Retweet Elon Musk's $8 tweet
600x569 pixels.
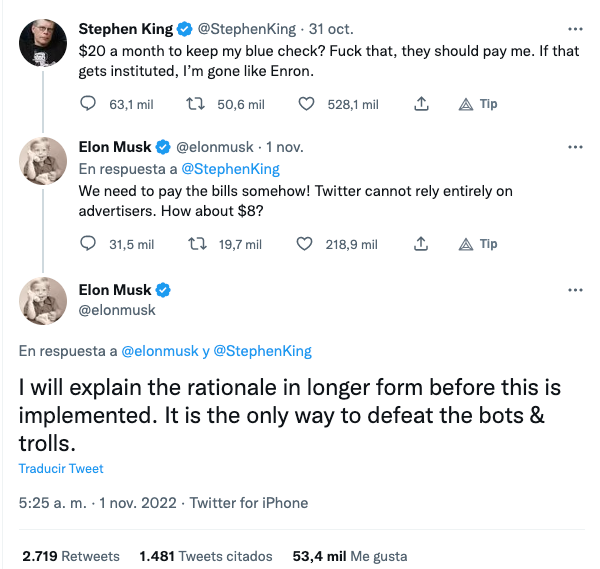coord(197,244)
